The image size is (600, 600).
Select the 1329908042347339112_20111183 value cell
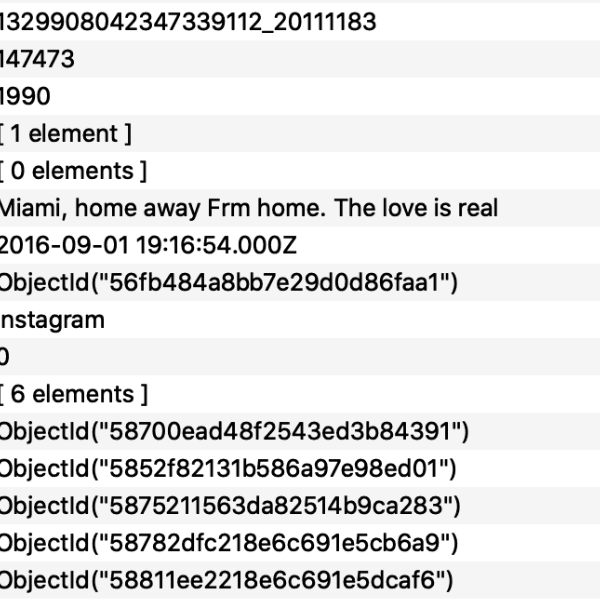pos(188,22)
